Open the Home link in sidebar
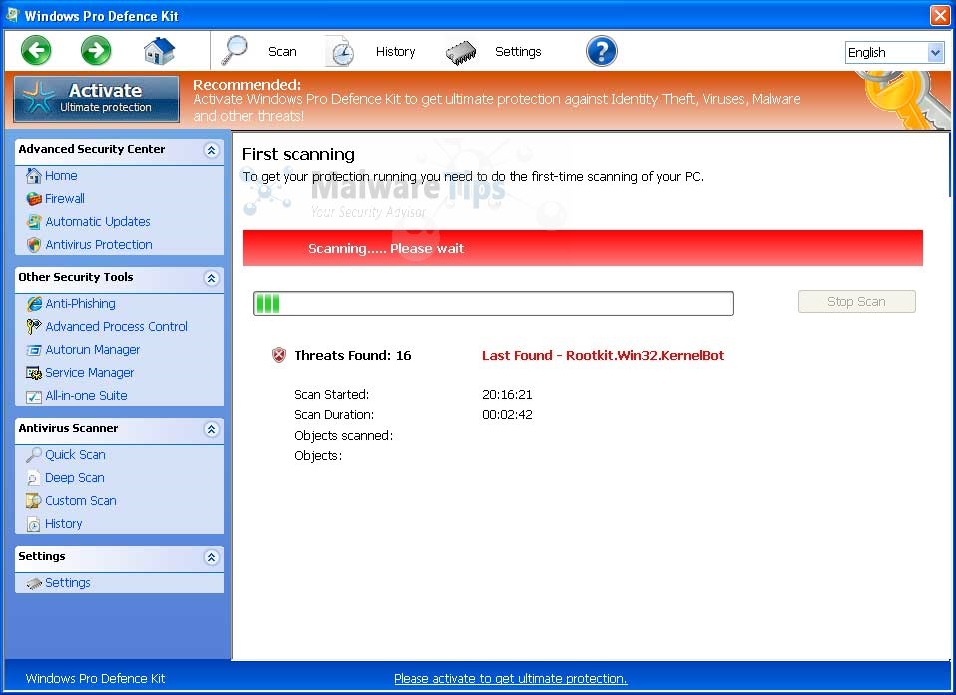The height and width of the screenshot is (695, 956). (61, 176)
